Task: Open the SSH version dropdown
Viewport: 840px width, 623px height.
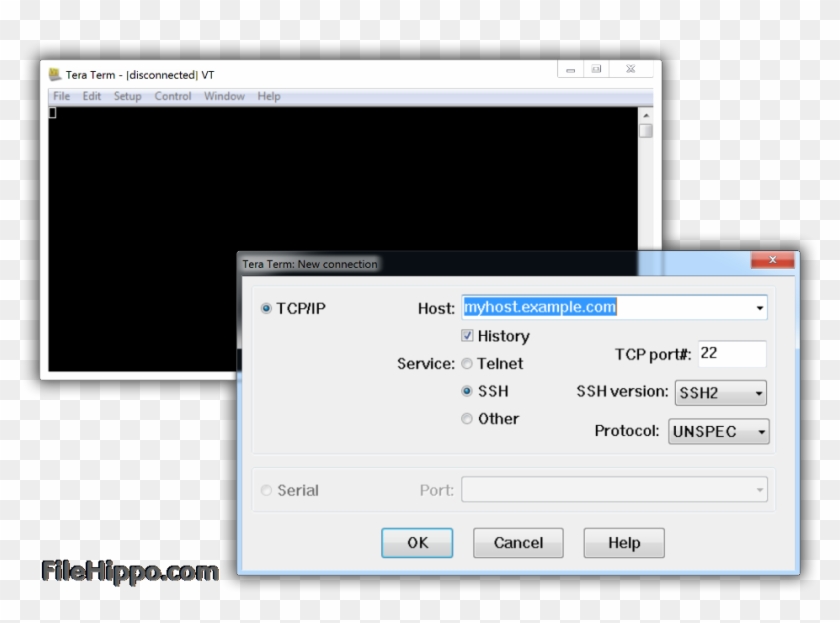Action: coord(758,392)
